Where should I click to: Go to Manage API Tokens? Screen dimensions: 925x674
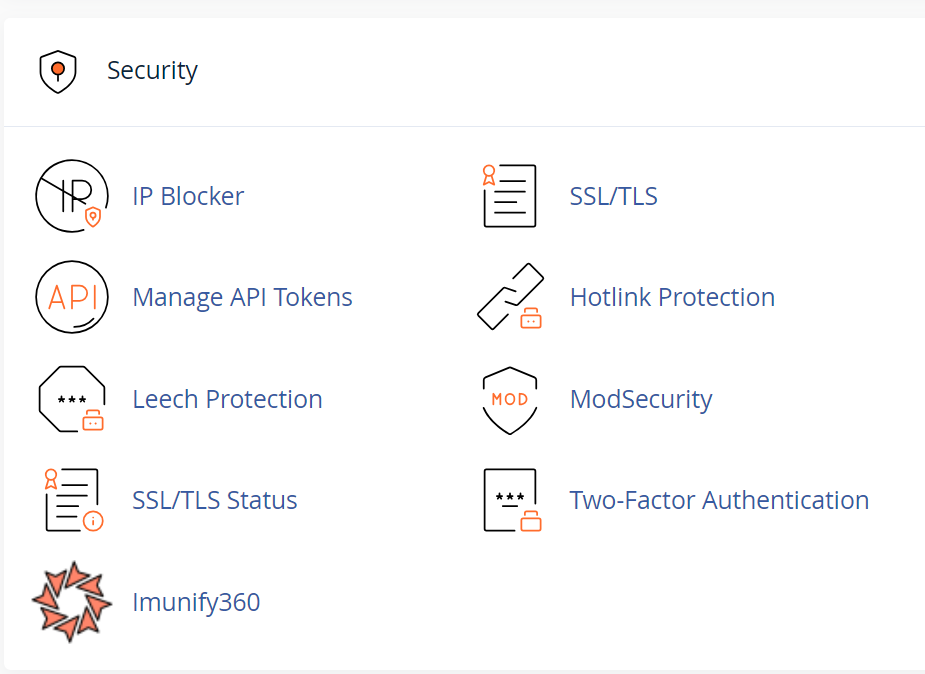click(x=242, y=297)
